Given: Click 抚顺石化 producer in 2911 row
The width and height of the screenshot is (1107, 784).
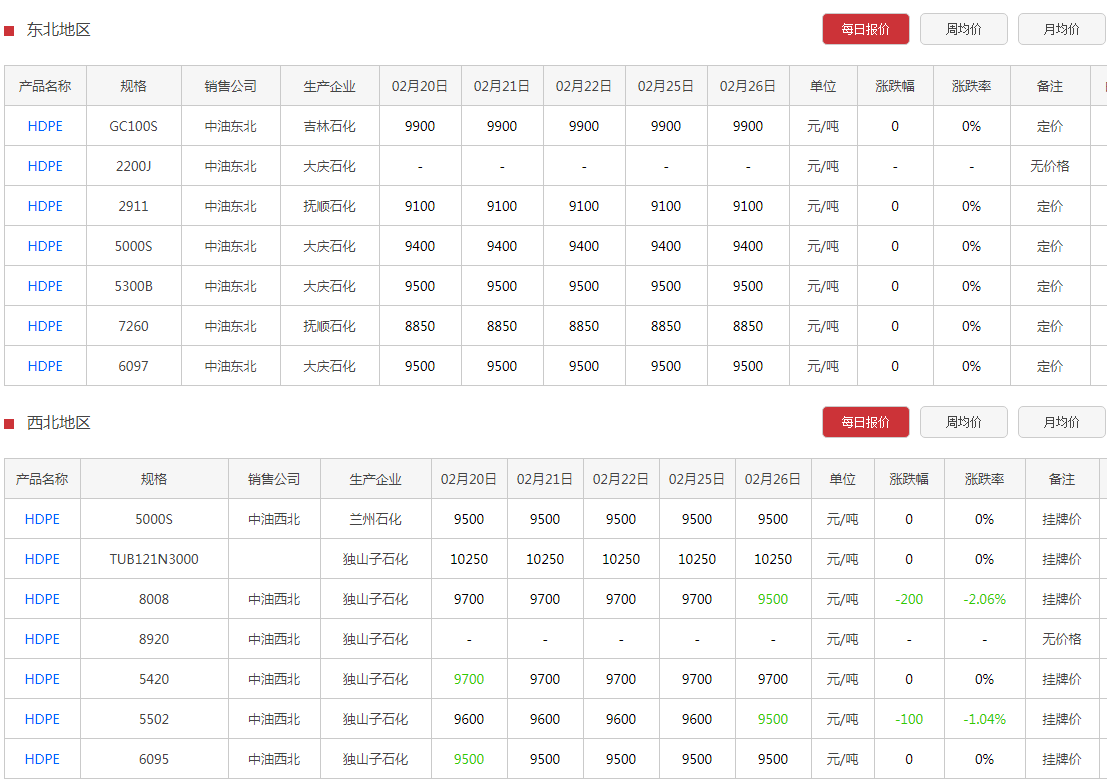Looking at the screenshot, I should (x=330, y=206).
